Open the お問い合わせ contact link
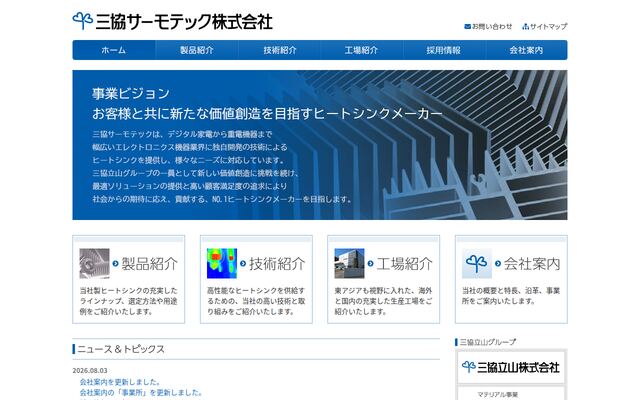The height and width of the screenshot is (400, 640). pyautogui.click(x=492, y=27)
